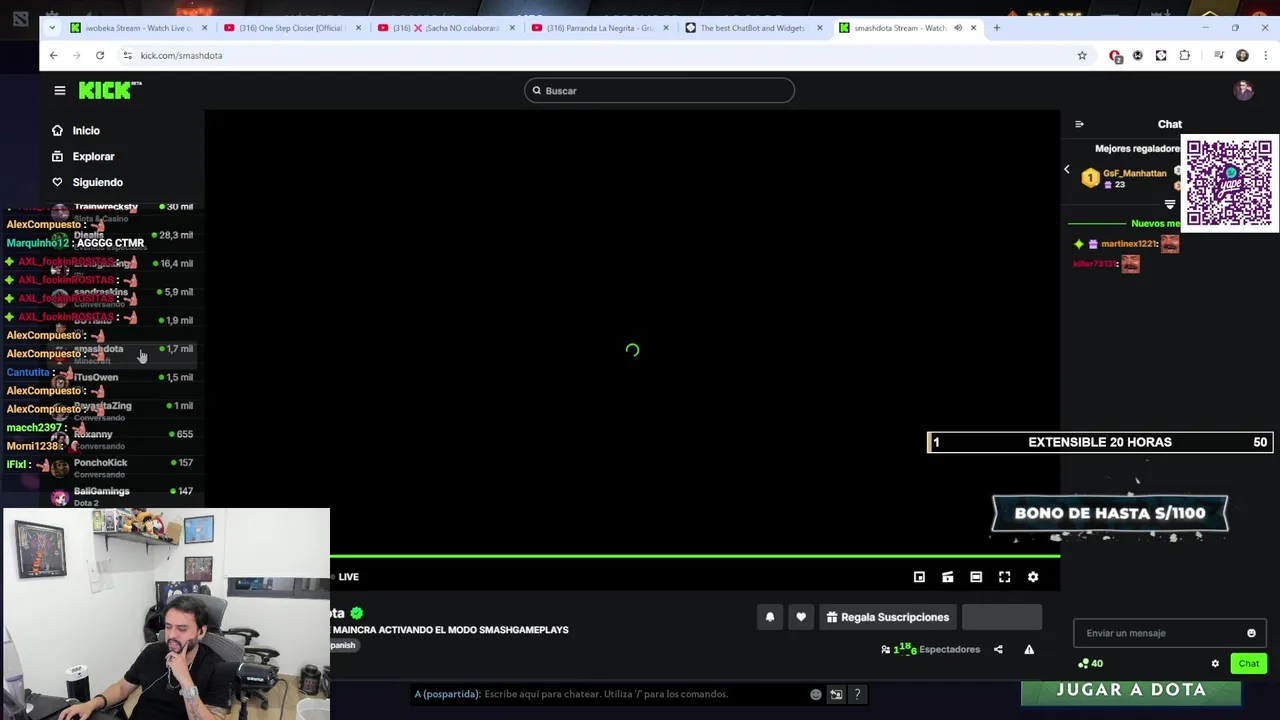Open the Dota chat emoticon picker
Screen dimensions: 1280x720
pyautogui.click(x=816, y=695)
